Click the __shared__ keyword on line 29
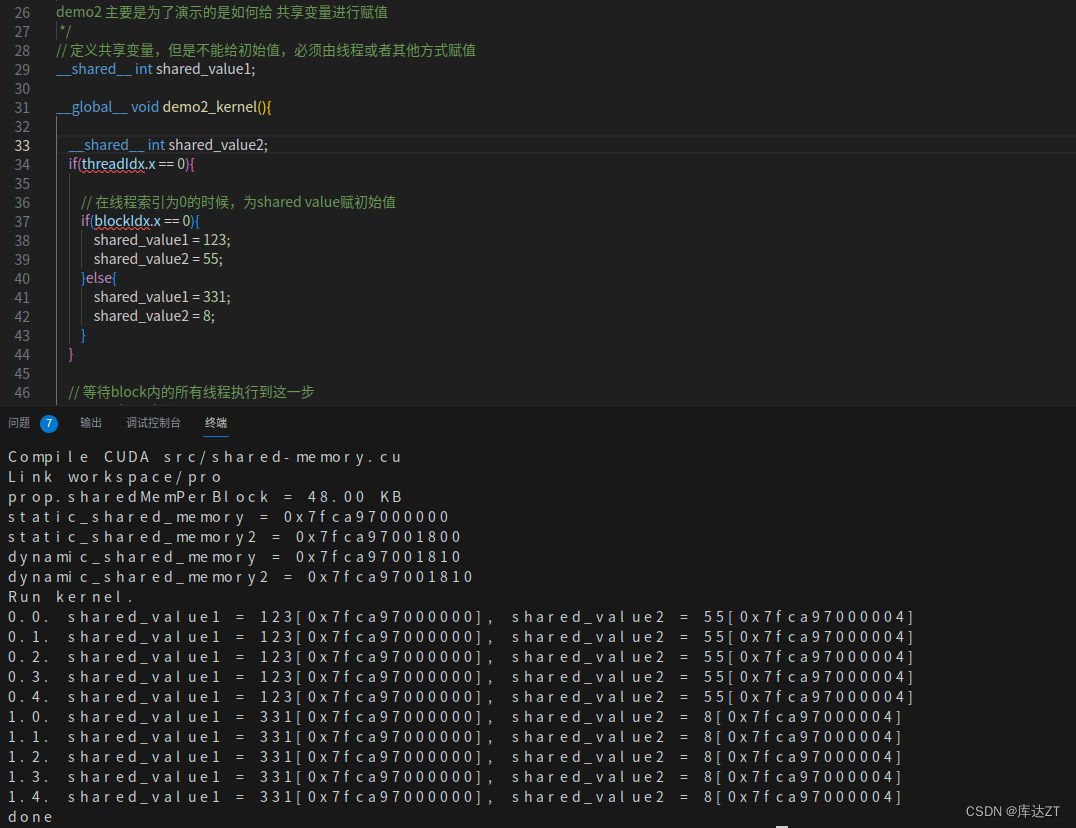The height and width of the screenshot is (828, 1076). pyautogui.click(x=93, y=69)
